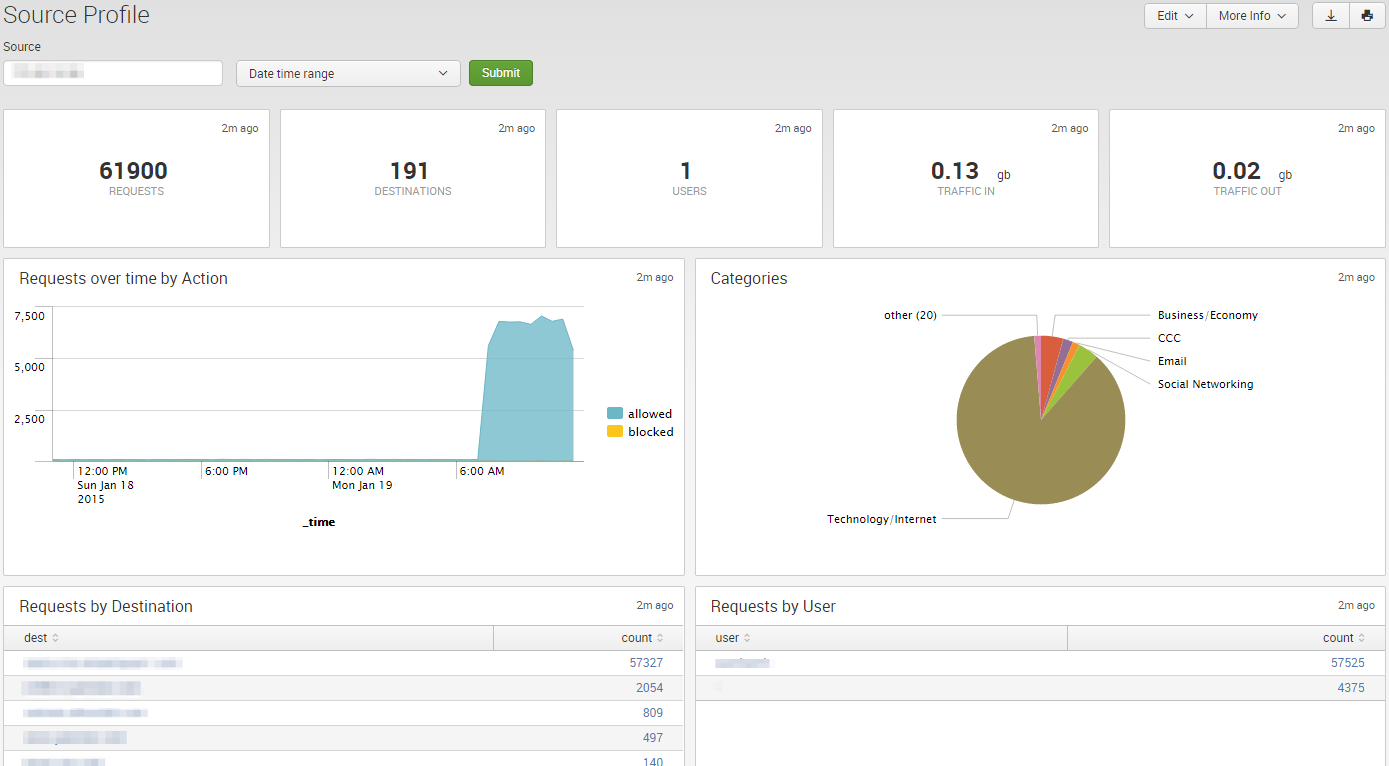Click the Requests over time by Action title
The height and width of the screenshot is (766, 1389).
[x=124, y=279]
